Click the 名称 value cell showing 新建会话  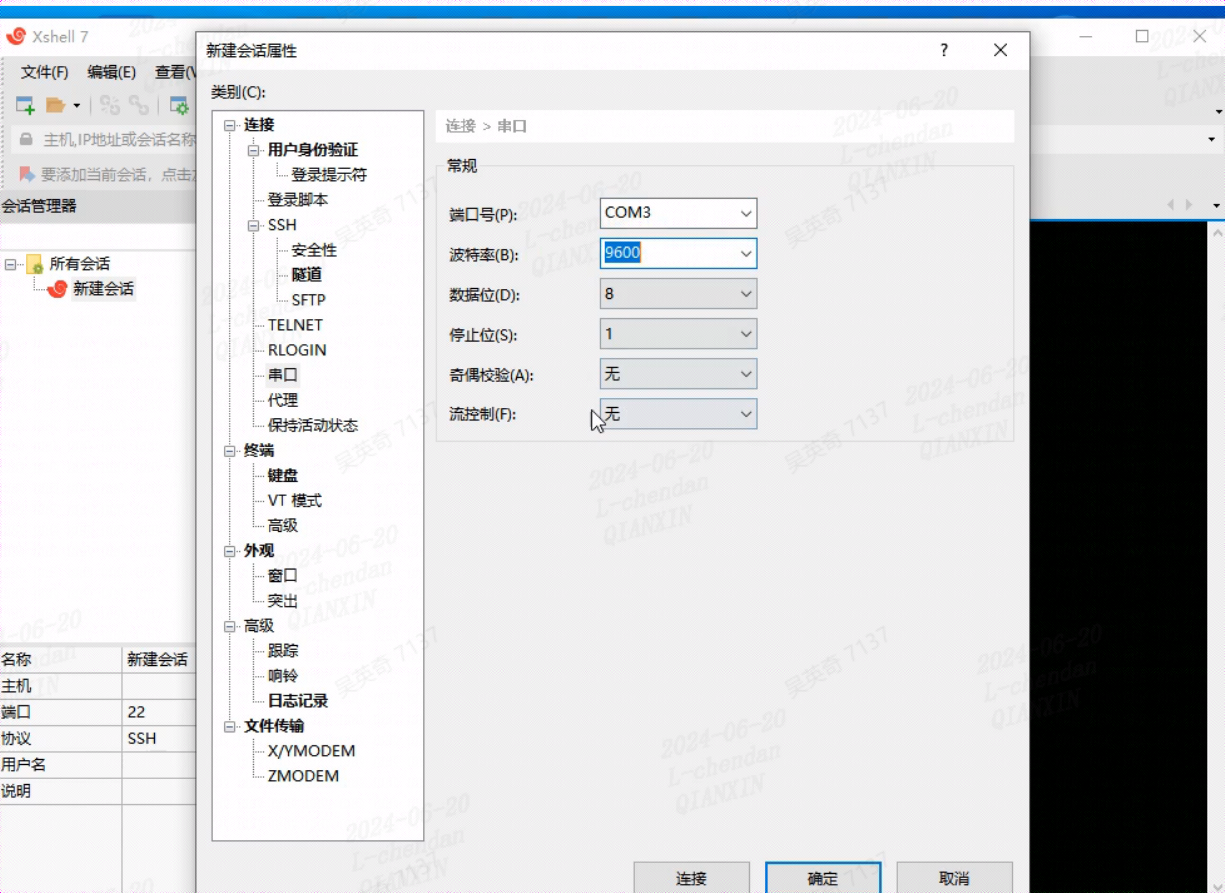pos(160,660)
